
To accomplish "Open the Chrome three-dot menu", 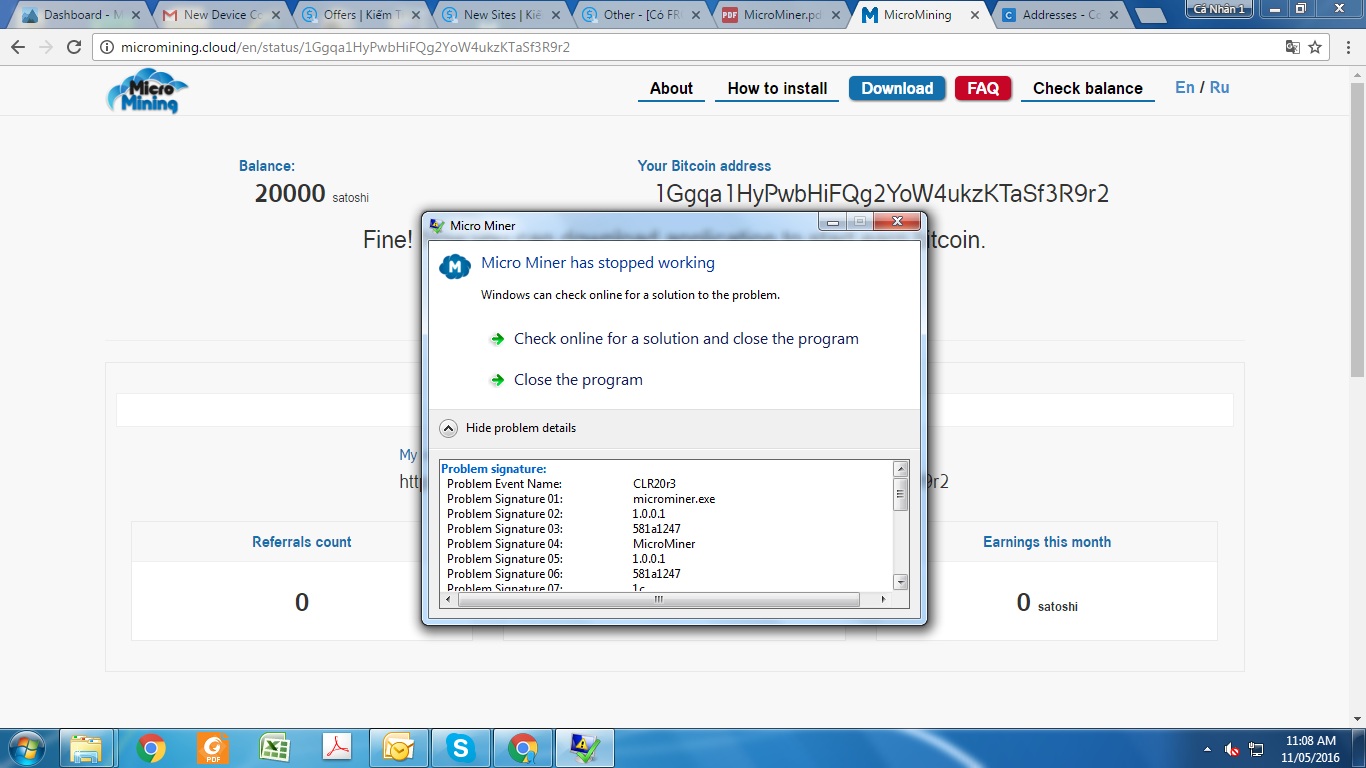I will [1347, 47].
